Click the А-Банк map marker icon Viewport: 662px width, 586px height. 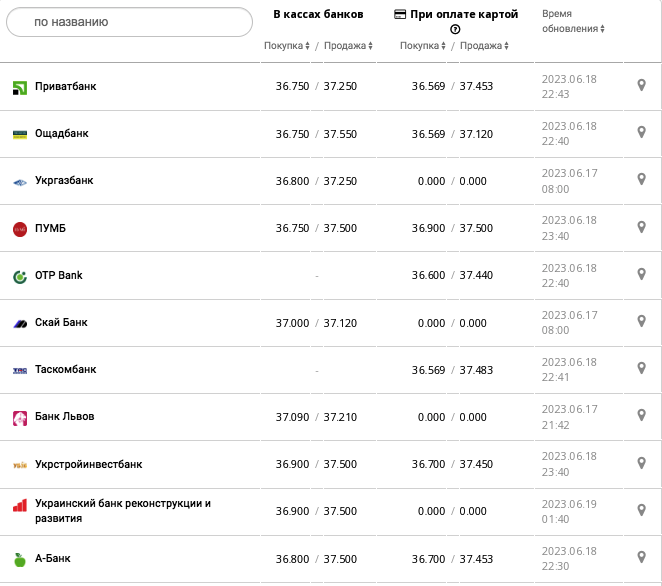click(x=642, y=558)
